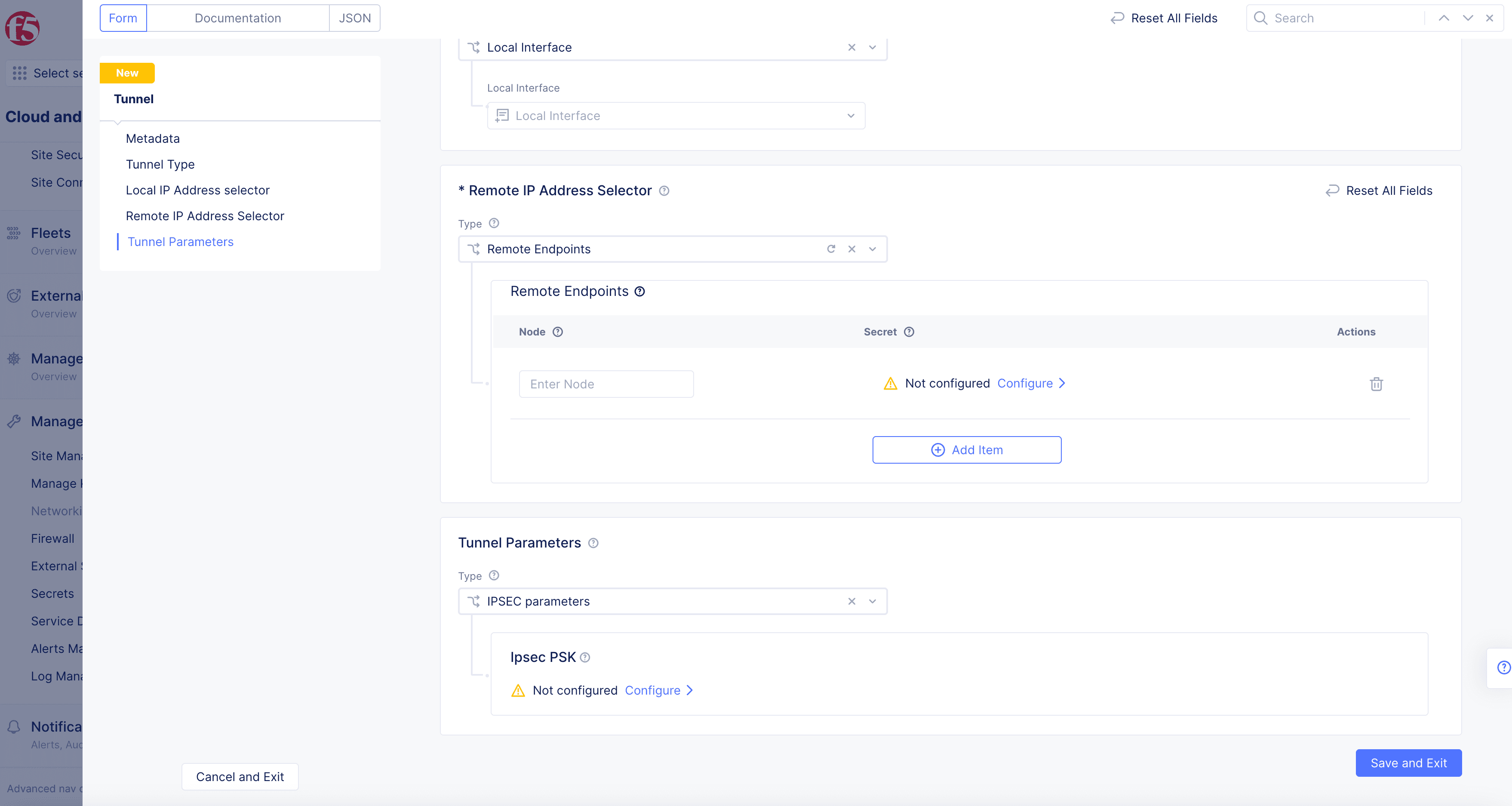Focus the Search input field

(1347, 18)
